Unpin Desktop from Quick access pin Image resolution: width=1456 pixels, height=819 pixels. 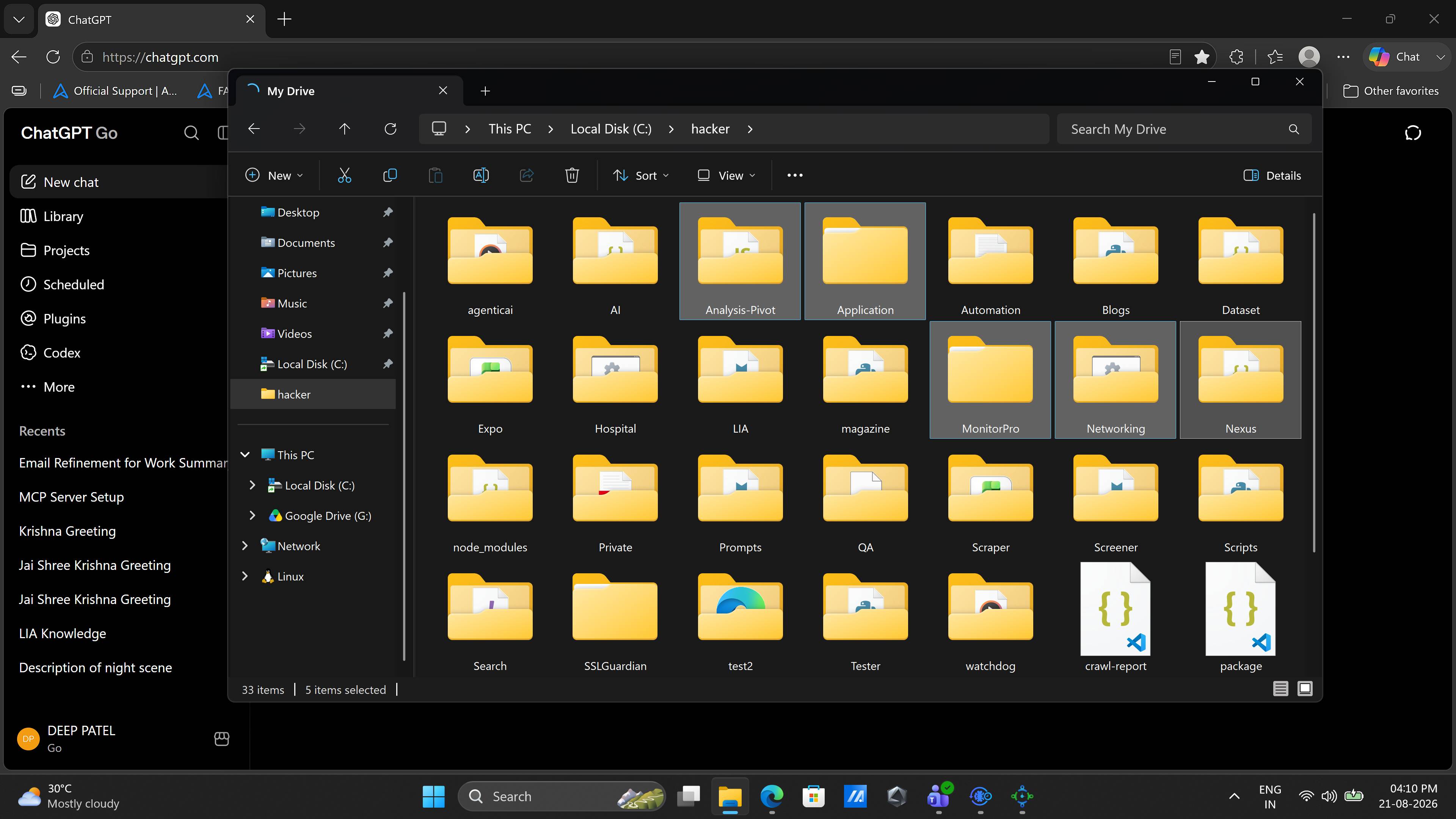pos(388,212)
